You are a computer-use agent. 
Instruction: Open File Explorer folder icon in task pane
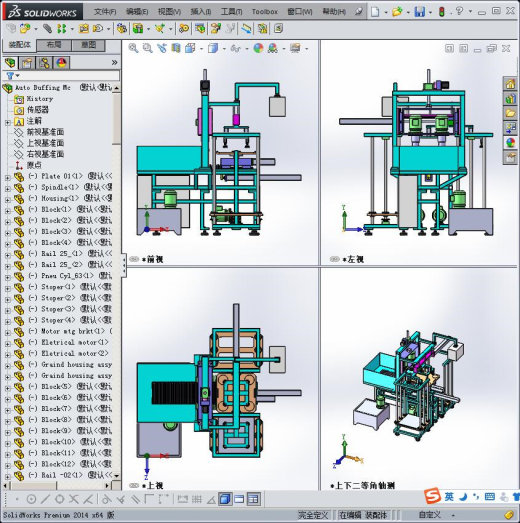(x=510, y=113)
